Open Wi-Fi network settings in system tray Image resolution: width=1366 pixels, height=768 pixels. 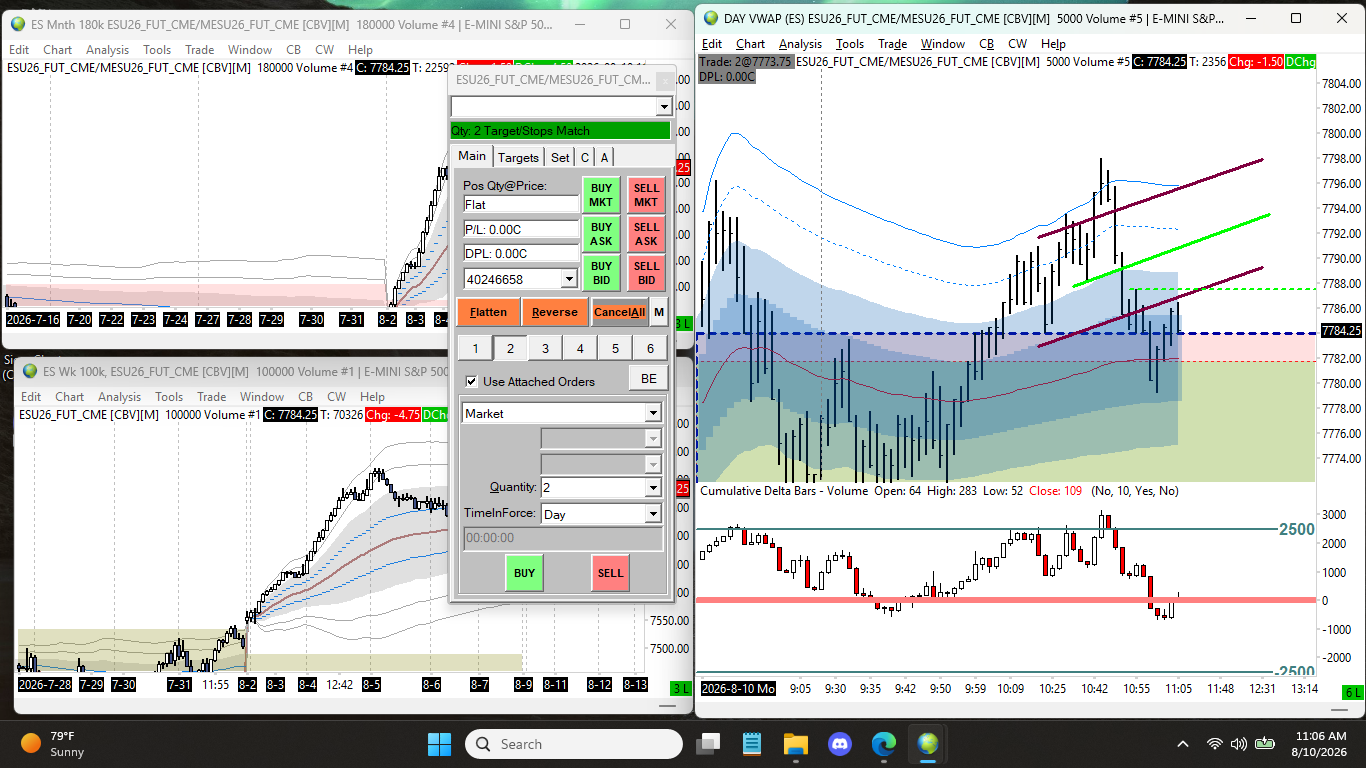tap(1215, 744)
